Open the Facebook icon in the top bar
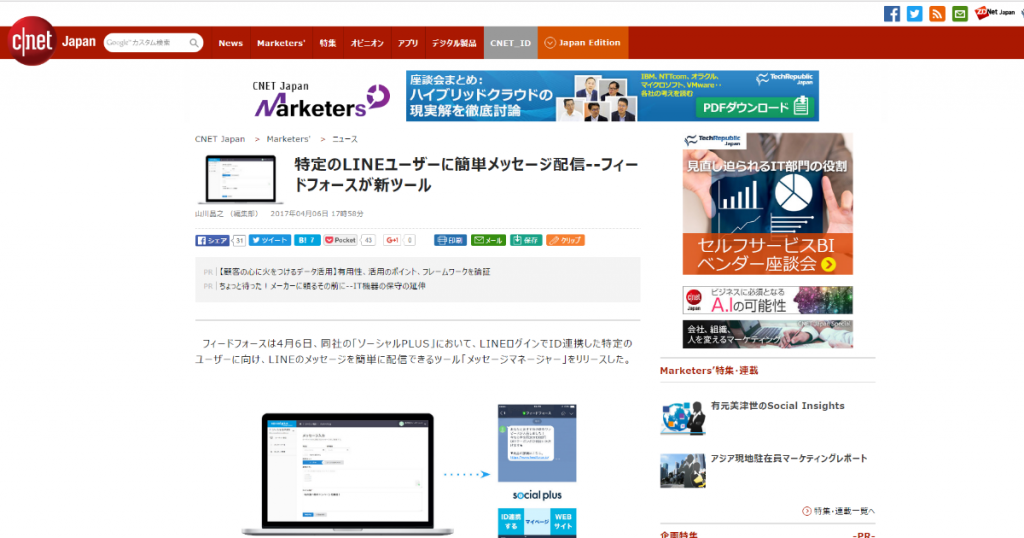Screen dimensions: 1024x538 (x=891, y=14)
